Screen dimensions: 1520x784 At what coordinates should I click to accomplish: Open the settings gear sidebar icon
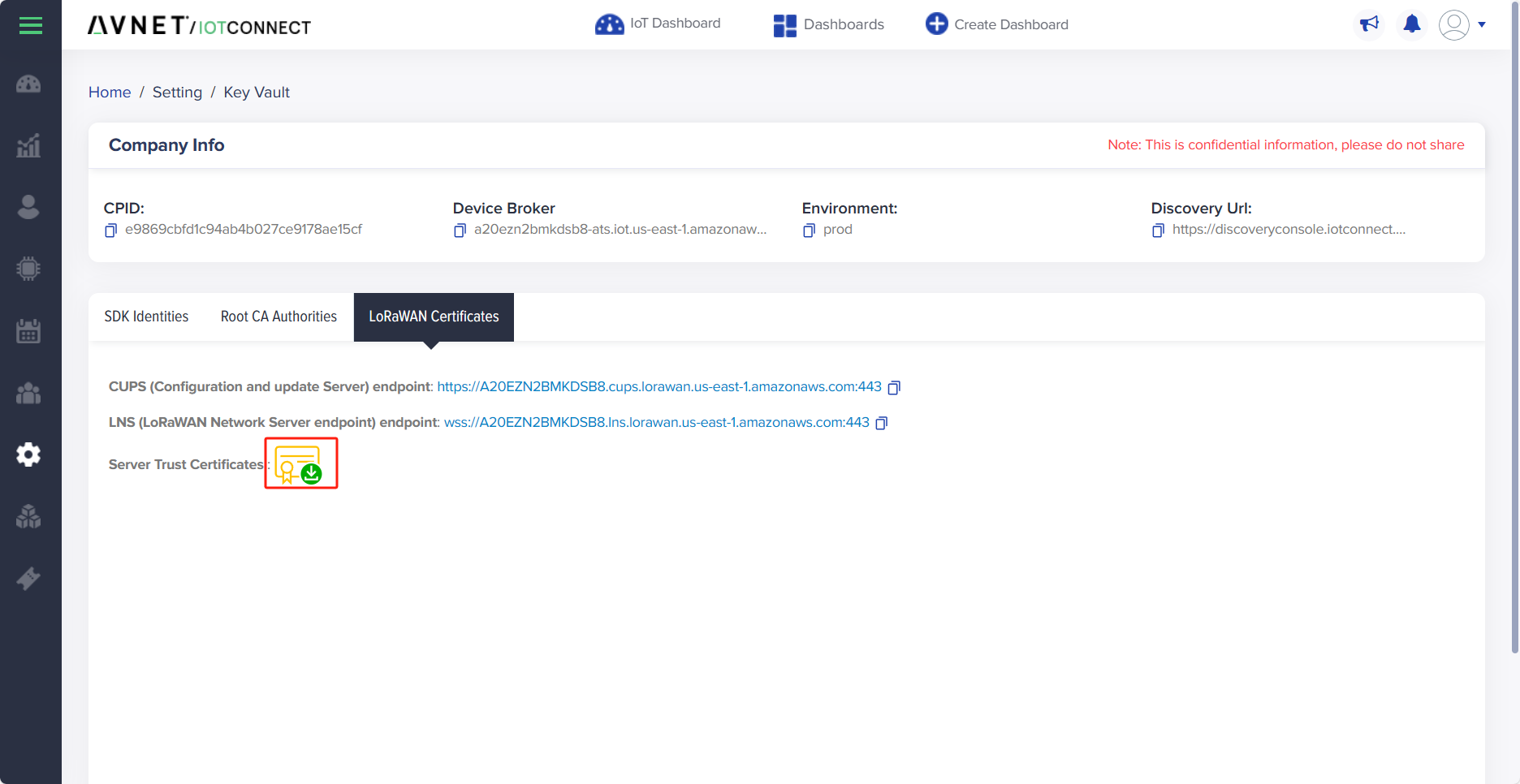pos(28,454)
